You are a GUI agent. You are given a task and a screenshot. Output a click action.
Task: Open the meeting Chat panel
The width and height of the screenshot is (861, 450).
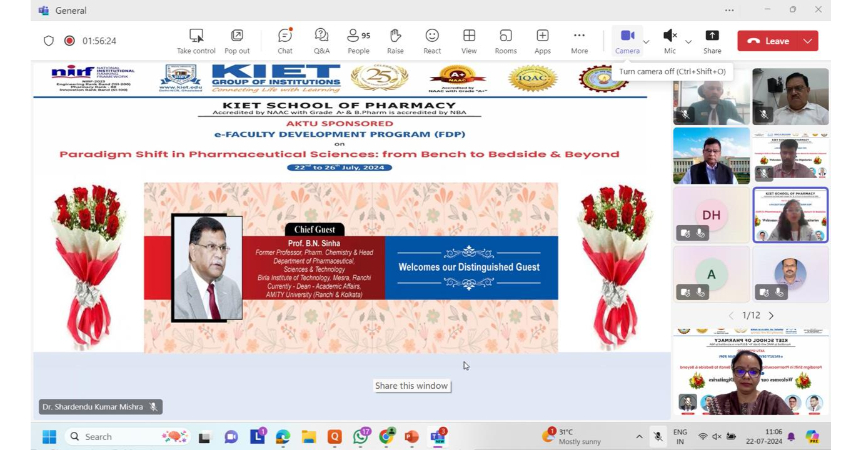pos(285,41)
